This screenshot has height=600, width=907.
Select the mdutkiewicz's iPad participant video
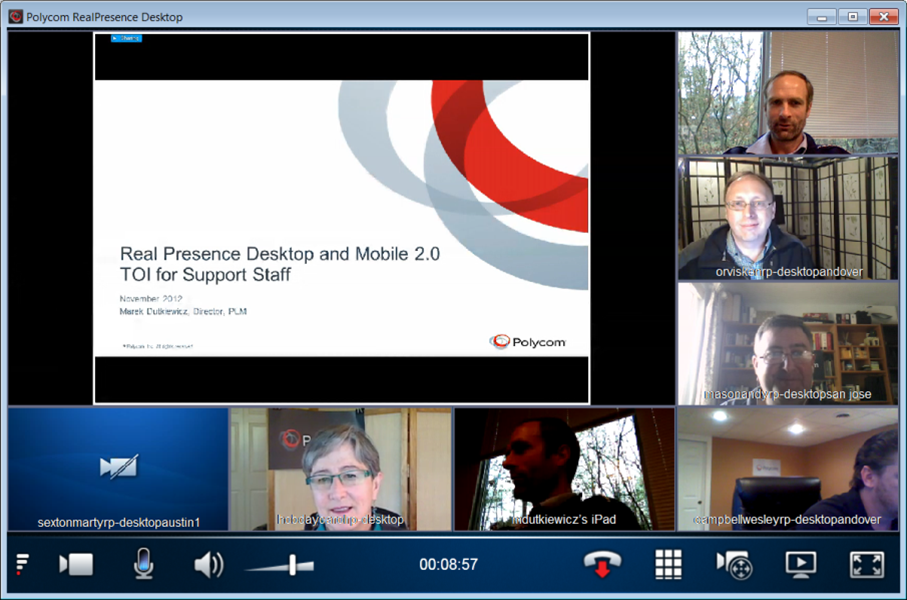(x=564, y=469)
